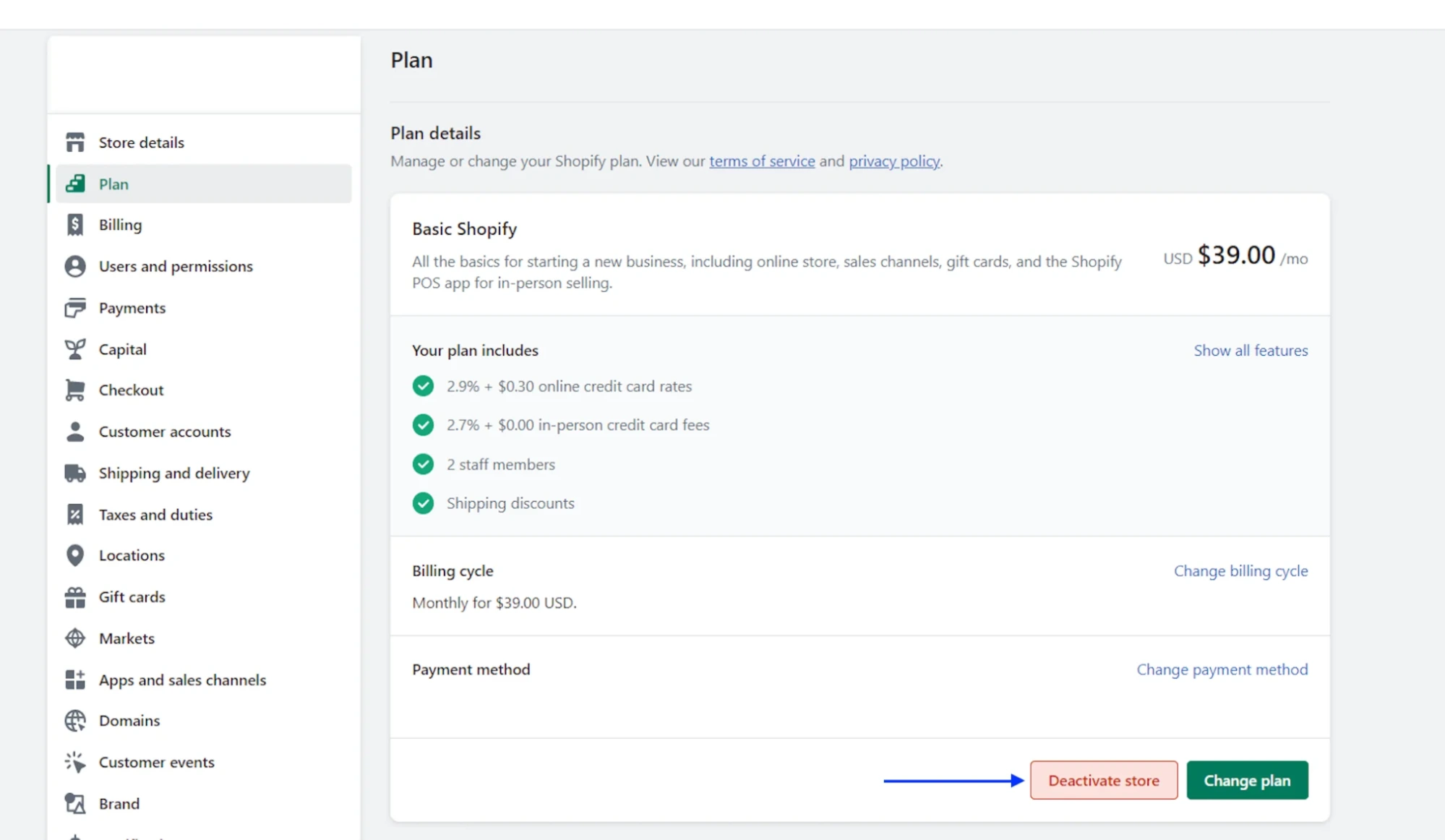Image resolution: width=1445 pixels, height=840 pixels.
Task: Click the Users and permissions avatar icon
Action: pyautogui.click(x=75, y=266)
